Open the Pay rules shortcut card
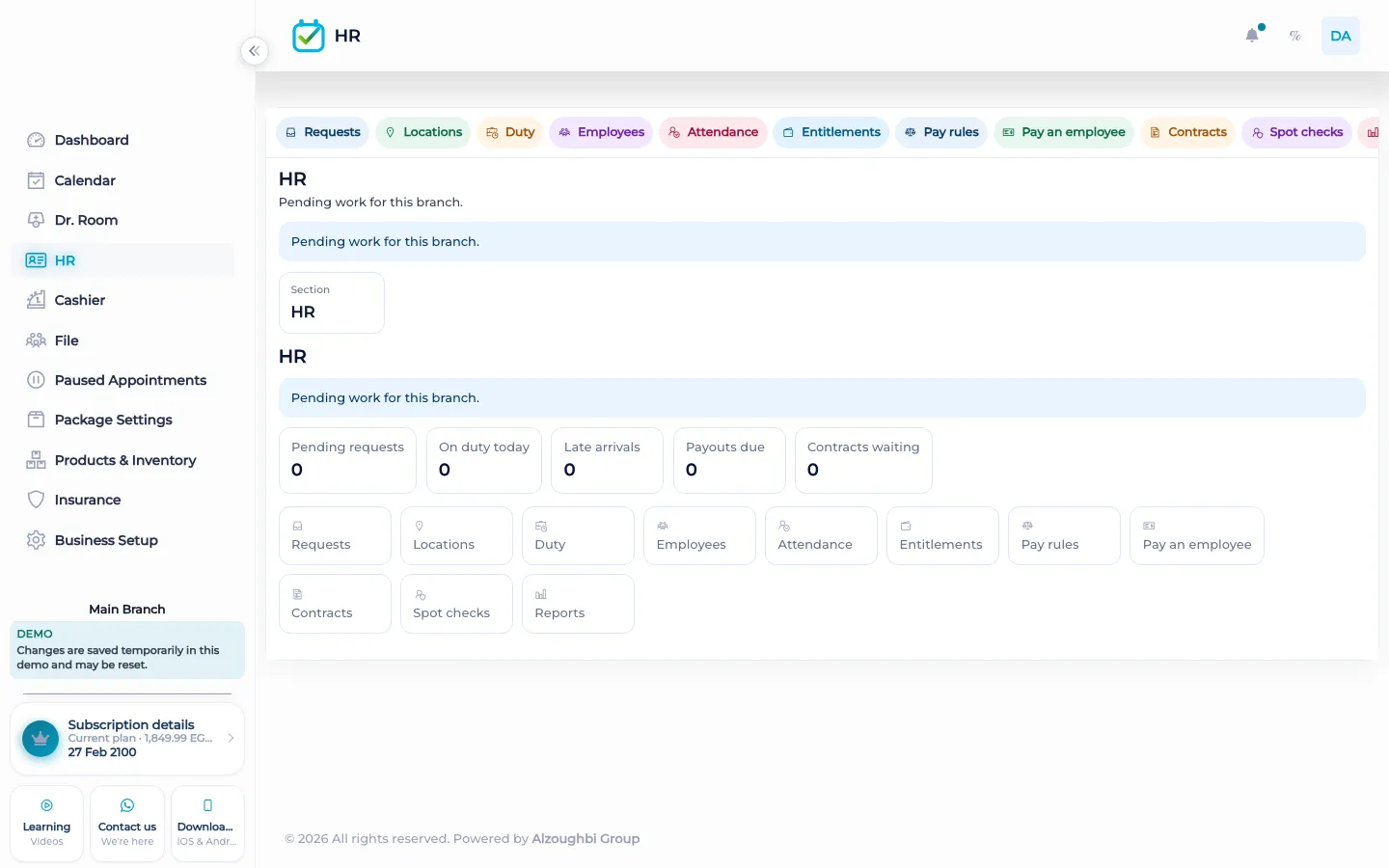 click(1064, 536)
